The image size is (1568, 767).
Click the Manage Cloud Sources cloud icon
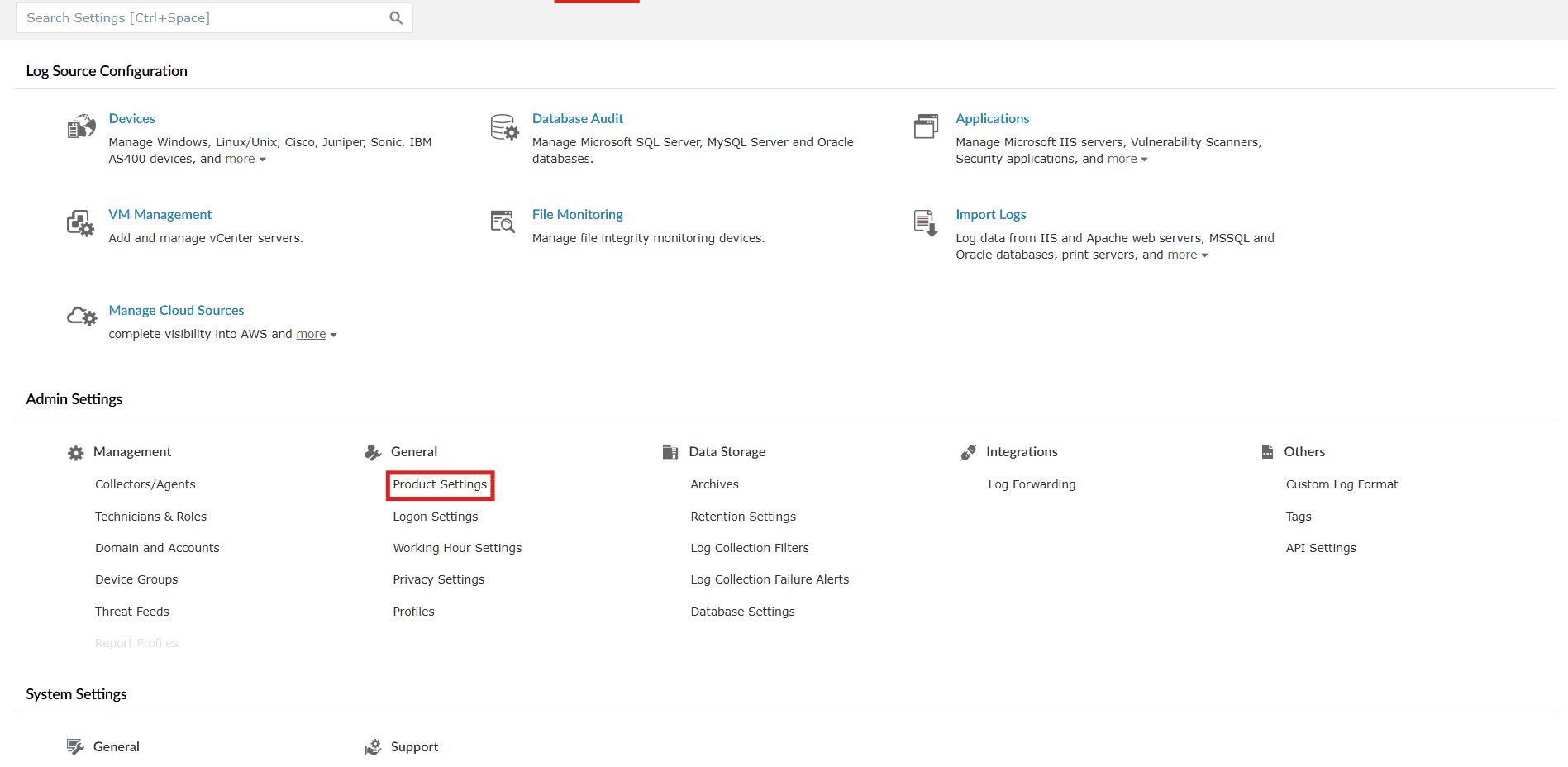click(x=81, y=316)
